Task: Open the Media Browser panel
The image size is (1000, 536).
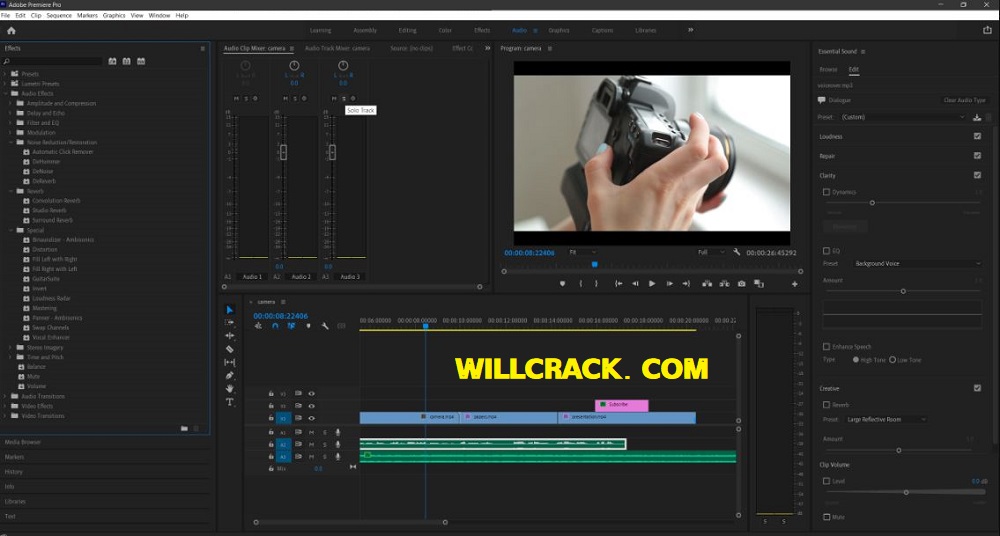Action: [22, 442]
